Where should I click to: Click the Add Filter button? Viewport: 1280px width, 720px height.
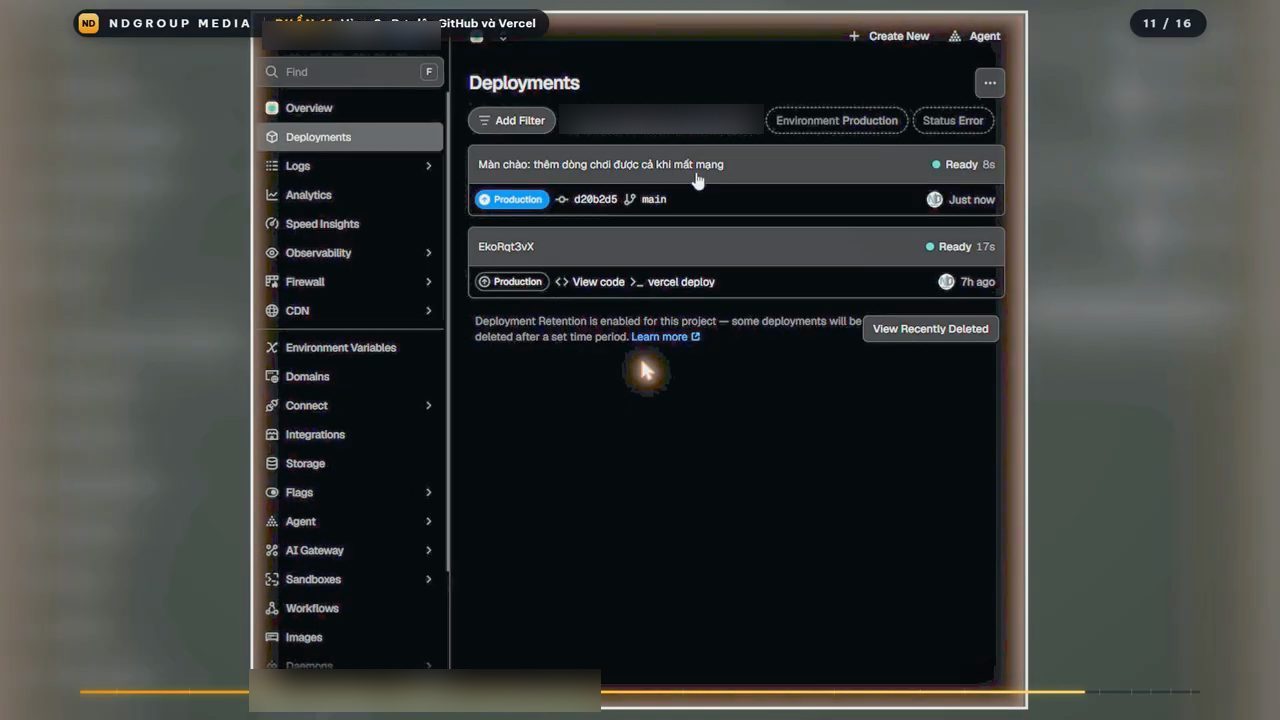[512, 121]
